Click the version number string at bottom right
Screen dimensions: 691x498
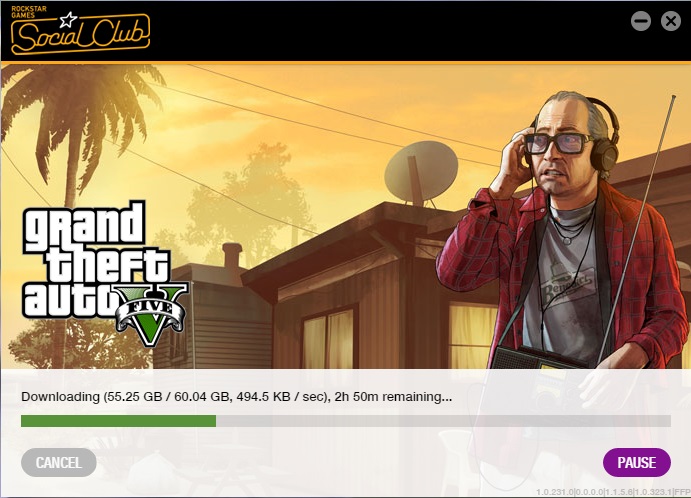[613, 492]
